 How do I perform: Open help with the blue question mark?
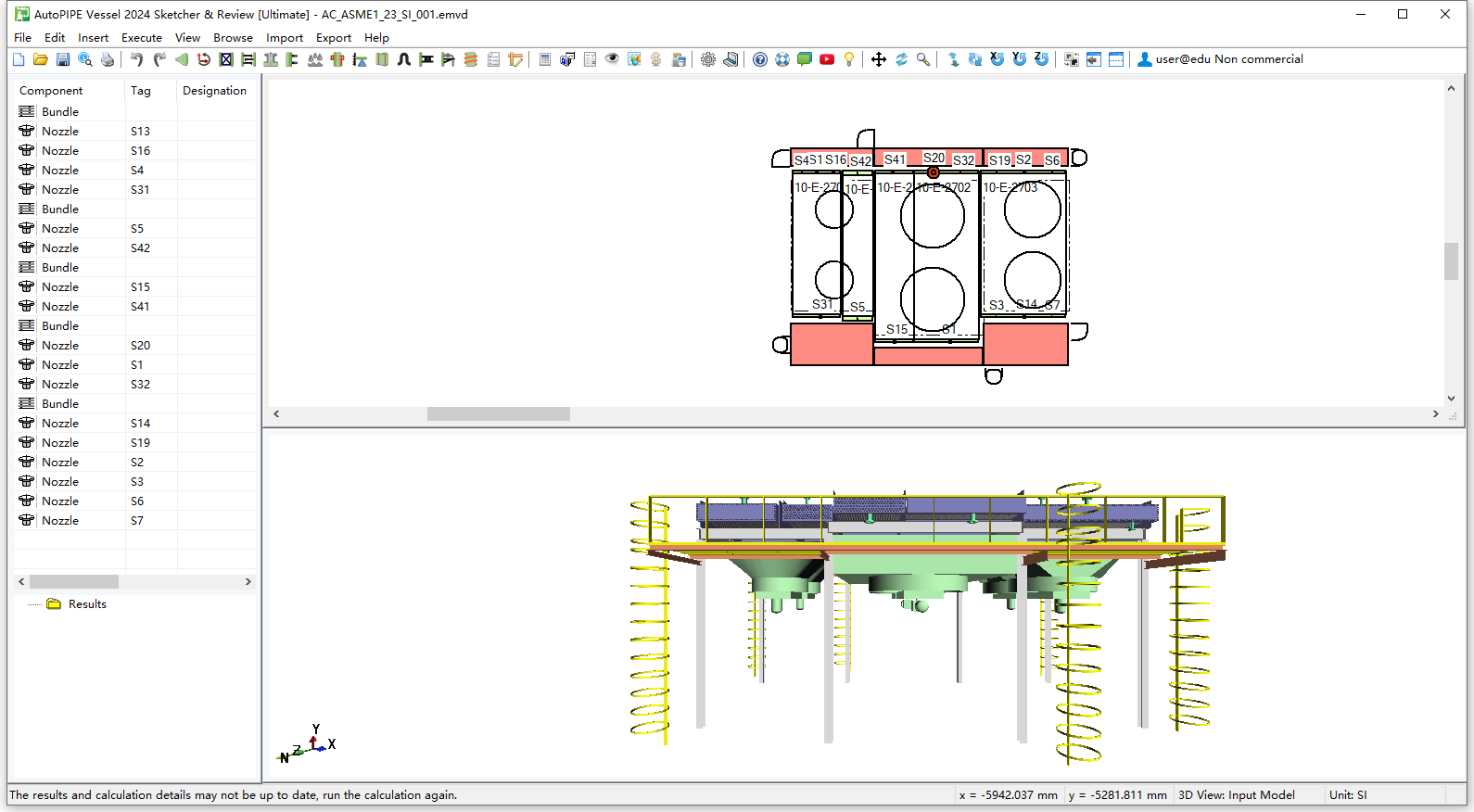point(760,59)
